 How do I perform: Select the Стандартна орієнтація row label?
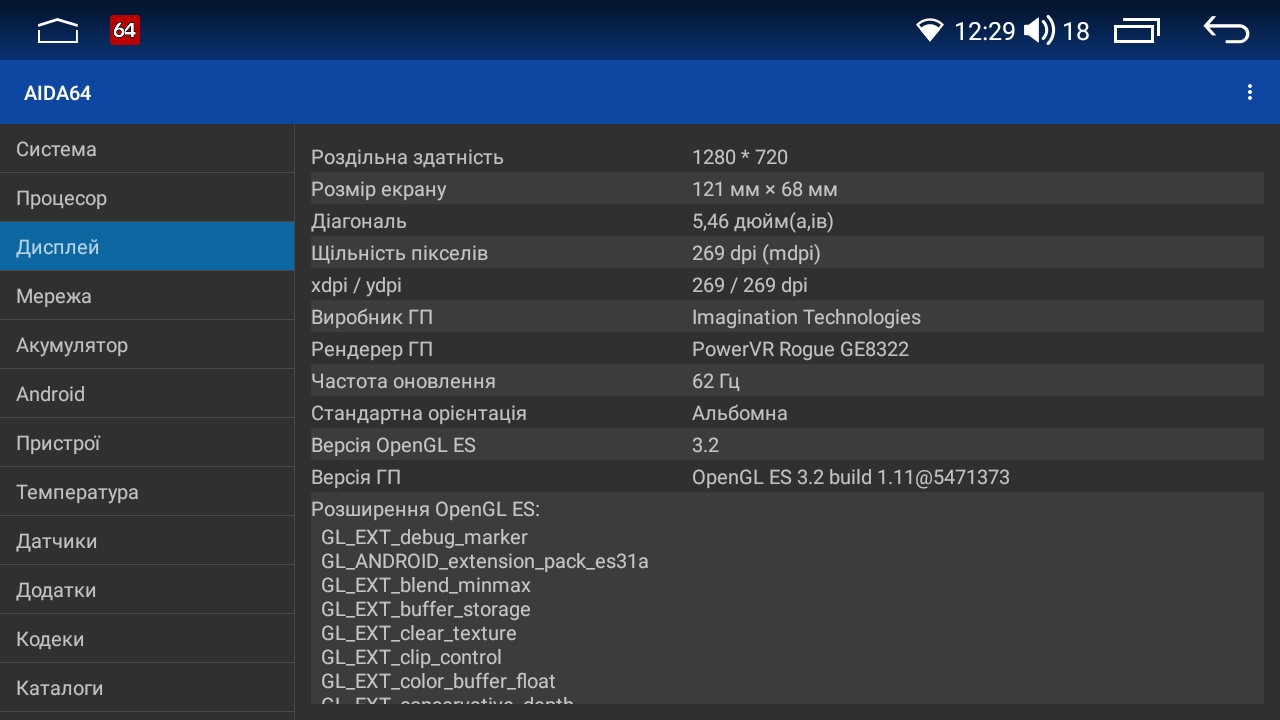(x=418, y=413)
